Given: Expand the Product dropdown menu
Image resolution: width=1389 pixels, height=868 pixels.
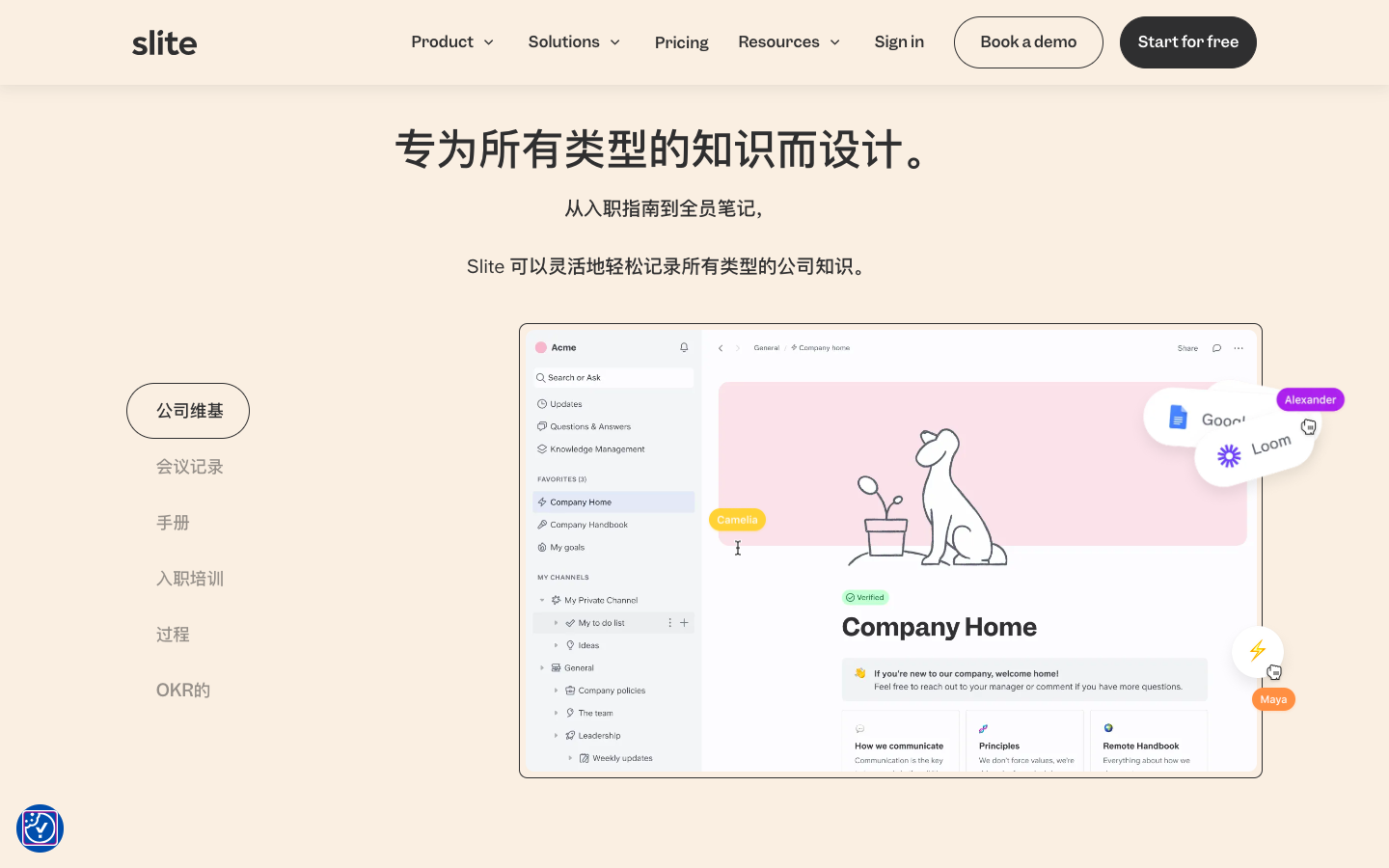Looking at the screenshot, I should (452, 41).
